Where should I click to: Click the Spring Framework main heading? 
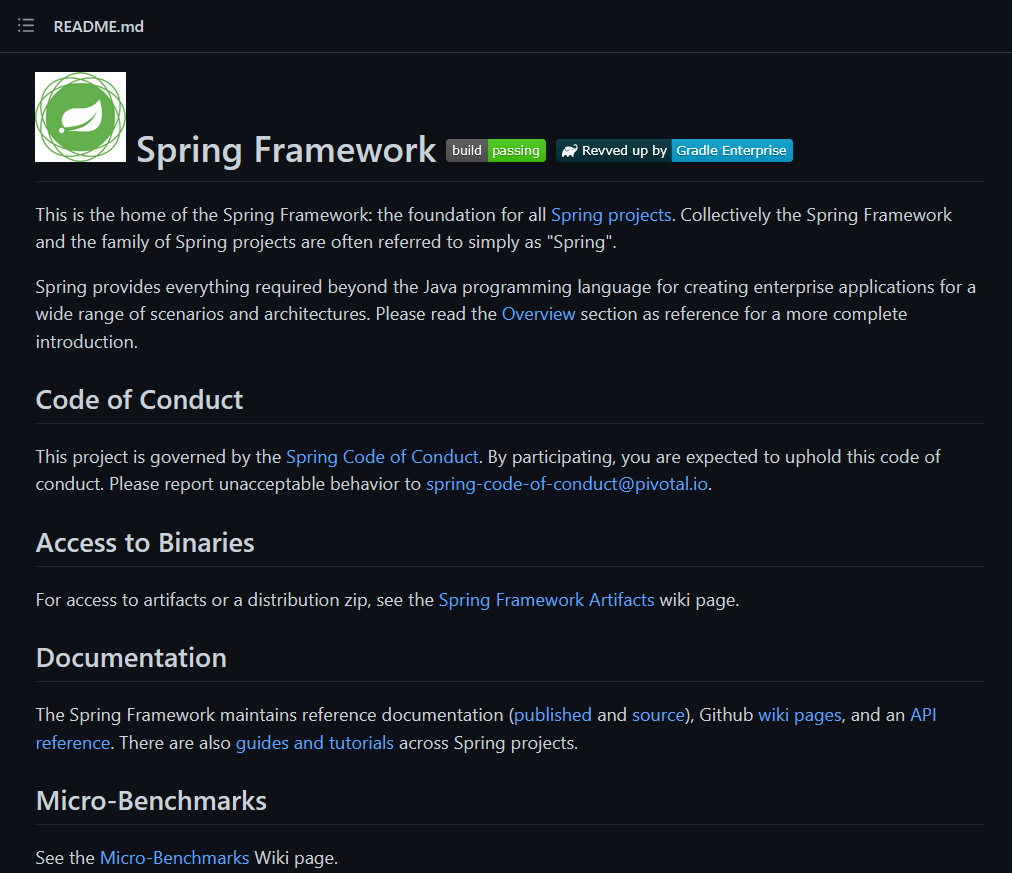[x=286, y=150]
